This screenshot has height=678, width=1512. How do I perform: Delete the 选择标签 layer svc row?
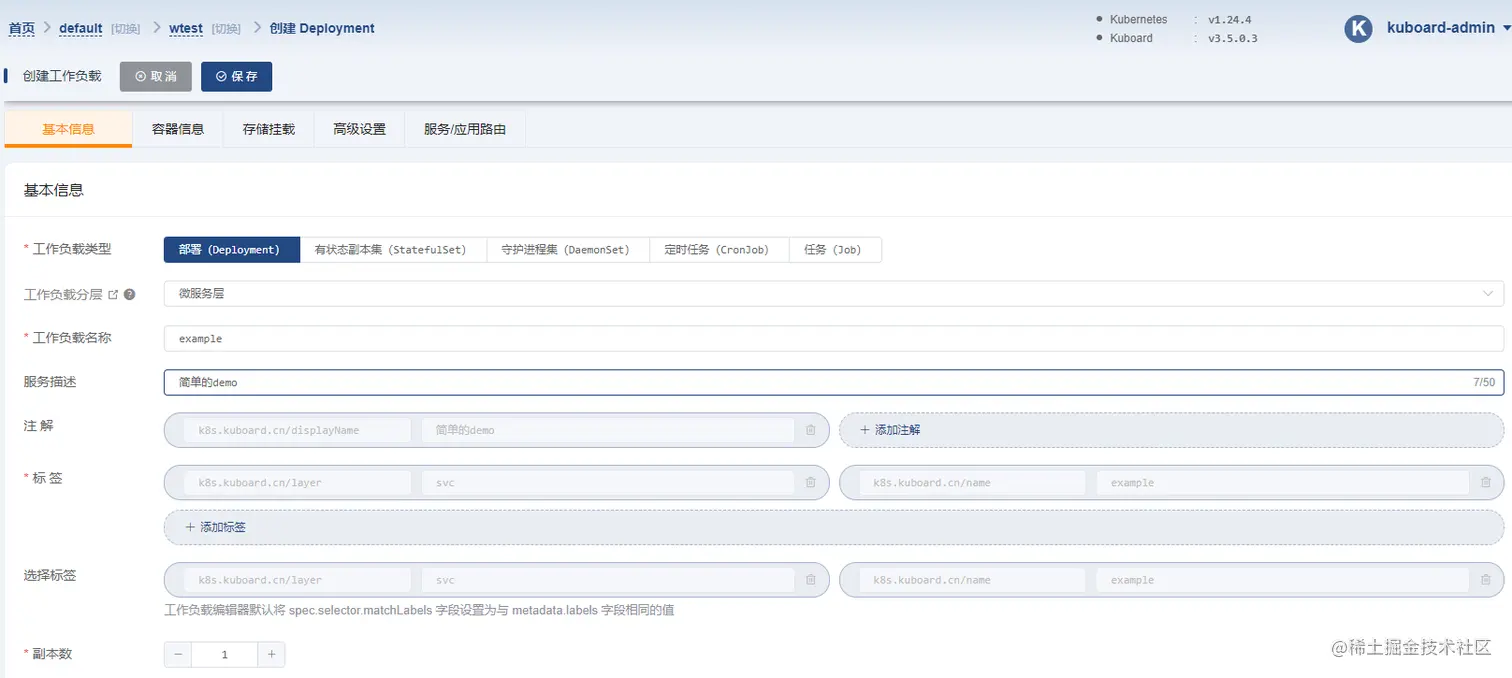[810, 580]
